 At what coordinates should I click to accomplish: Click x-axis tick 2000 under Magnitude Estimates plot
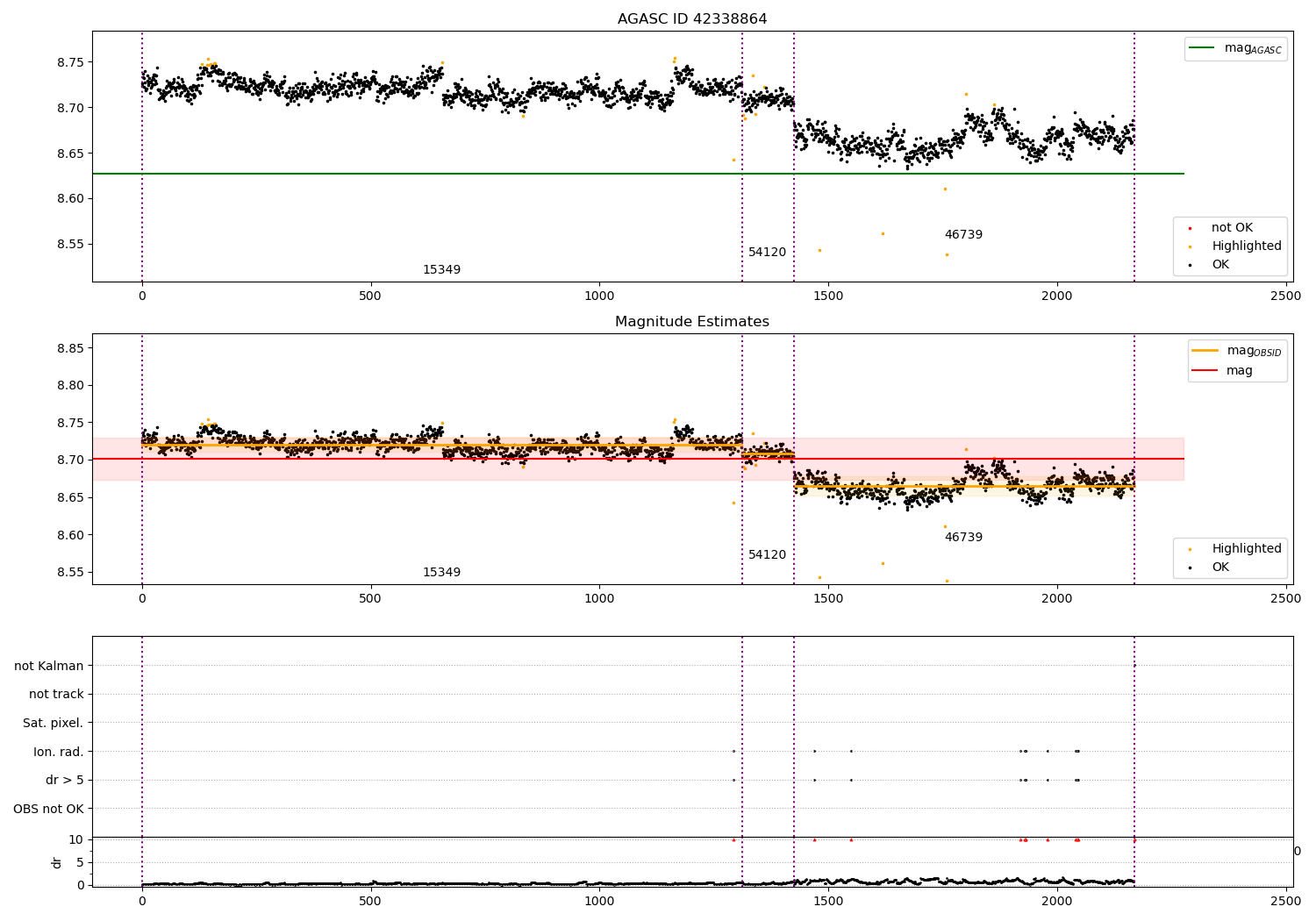[x=1057, y=599]
